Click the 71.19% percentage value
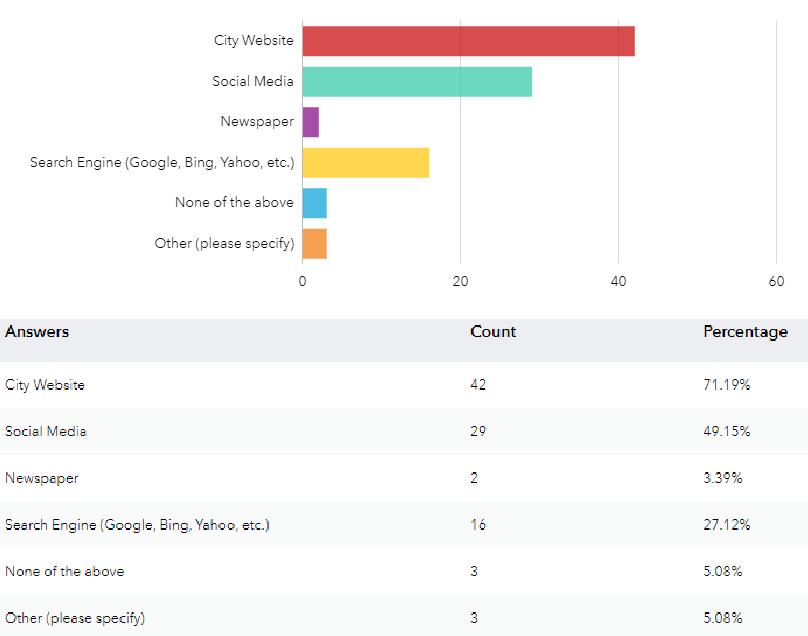The width and height of the screenshot is (808, 636). [x=727, y=385]
